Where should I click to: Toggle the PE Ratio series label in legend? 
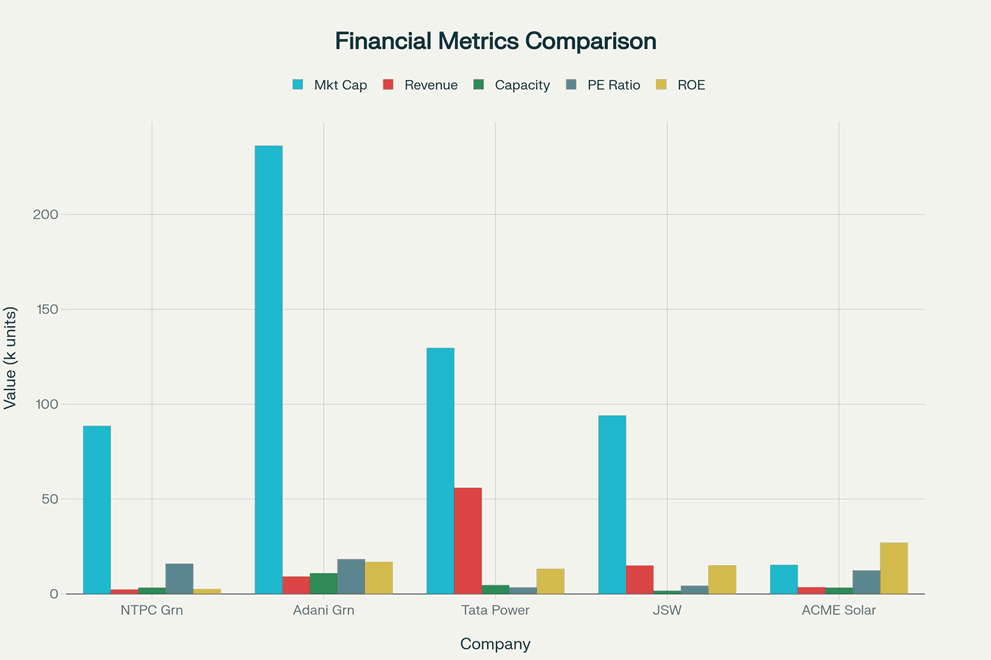[x=613, y=85]
